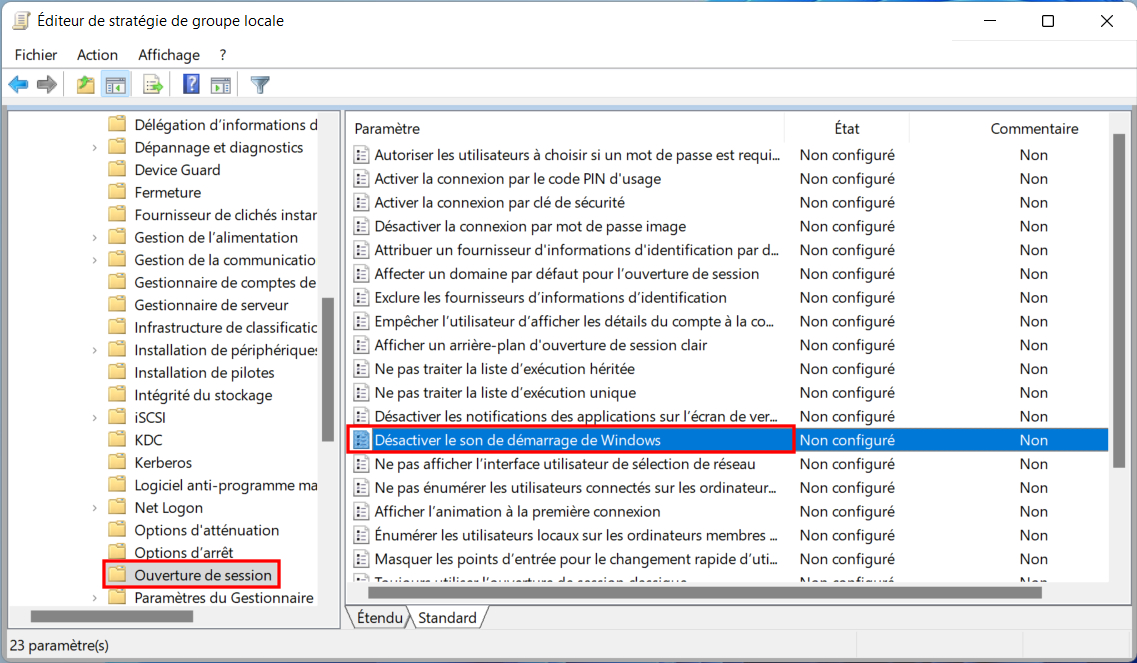Select Masquer les points d'entrée setting
Image resolution: width=1137 pixels, height=663 pixels.
[576, 559]
